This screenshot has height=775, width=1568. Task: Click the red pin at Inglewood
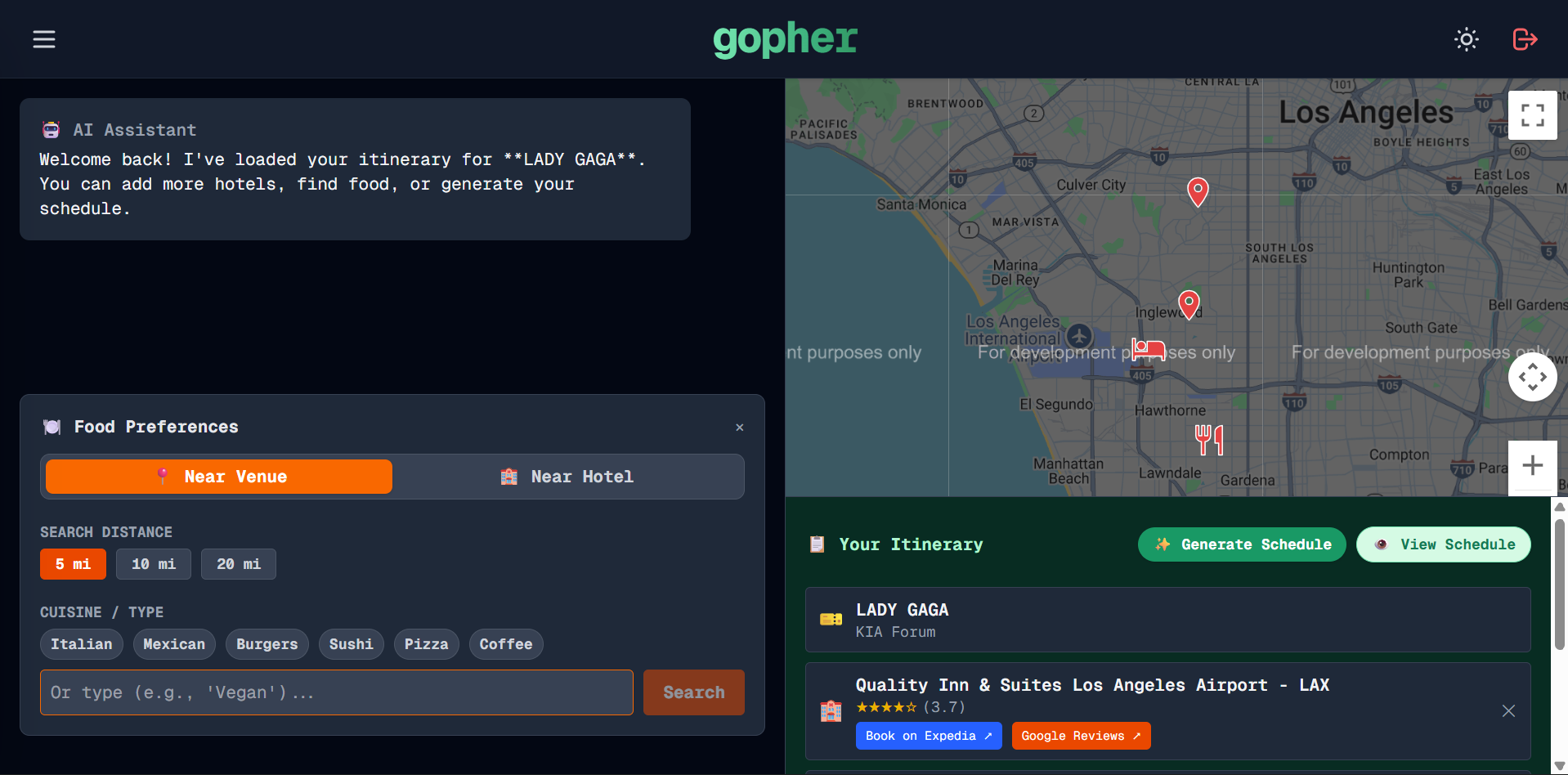pyautogui.click(x=1189, y=305)
